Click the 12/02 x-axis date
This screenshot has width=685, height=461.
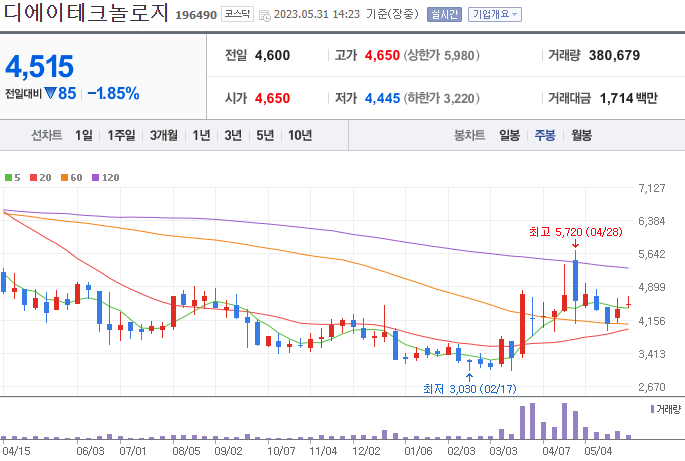366,451
